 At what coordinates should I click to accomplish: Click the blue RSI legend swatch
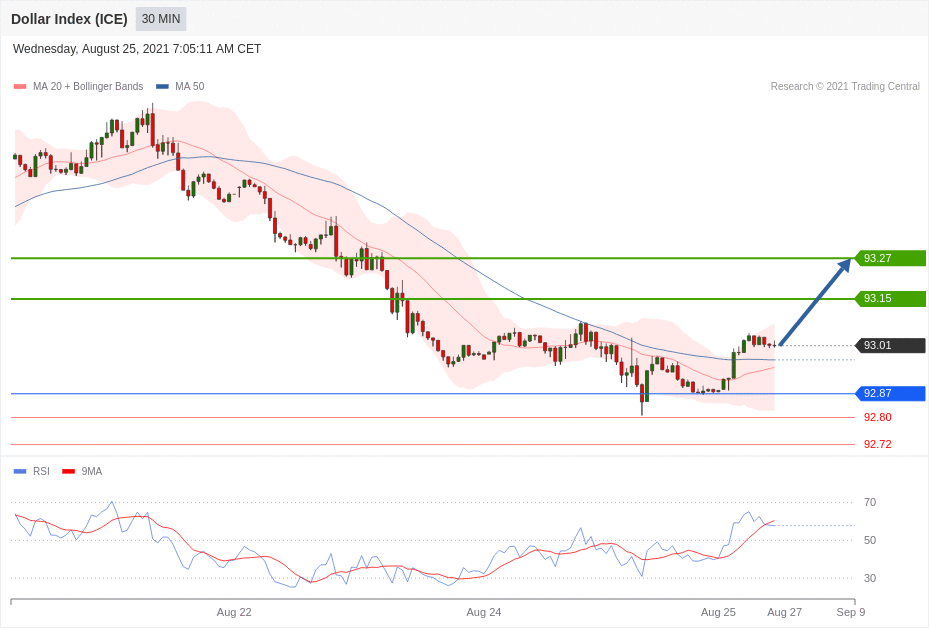(x=20, y=471)
